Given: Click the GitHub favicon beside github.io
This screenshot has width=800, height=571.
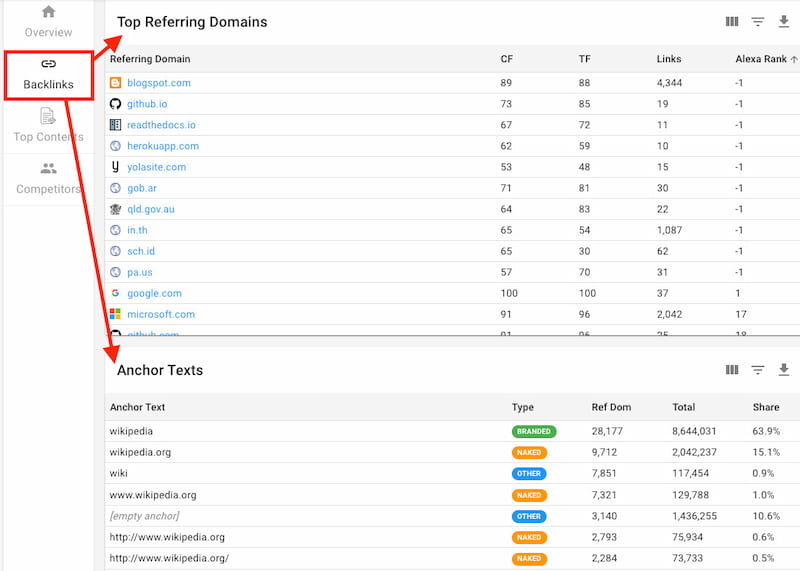Looking at the screenshot, I should (x=115, y=104).
